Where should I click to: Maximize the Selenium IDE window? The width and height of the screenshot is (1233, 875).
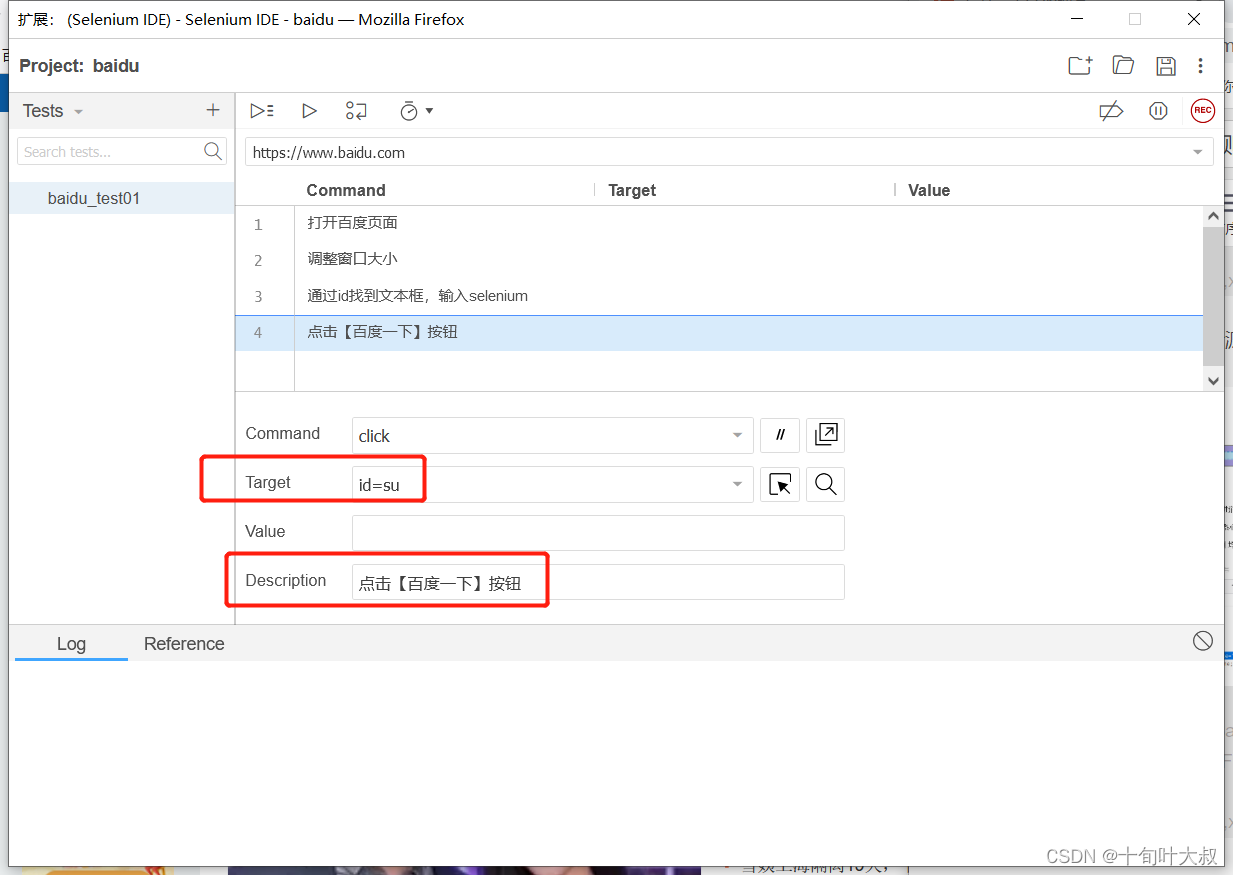click(1134, 19)
